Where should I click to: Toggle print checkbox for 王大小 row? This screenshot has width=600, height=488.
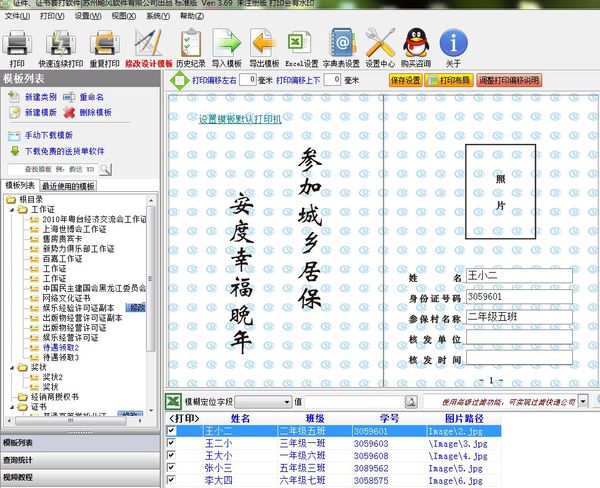pyautogui.click(x=171, y=455)
